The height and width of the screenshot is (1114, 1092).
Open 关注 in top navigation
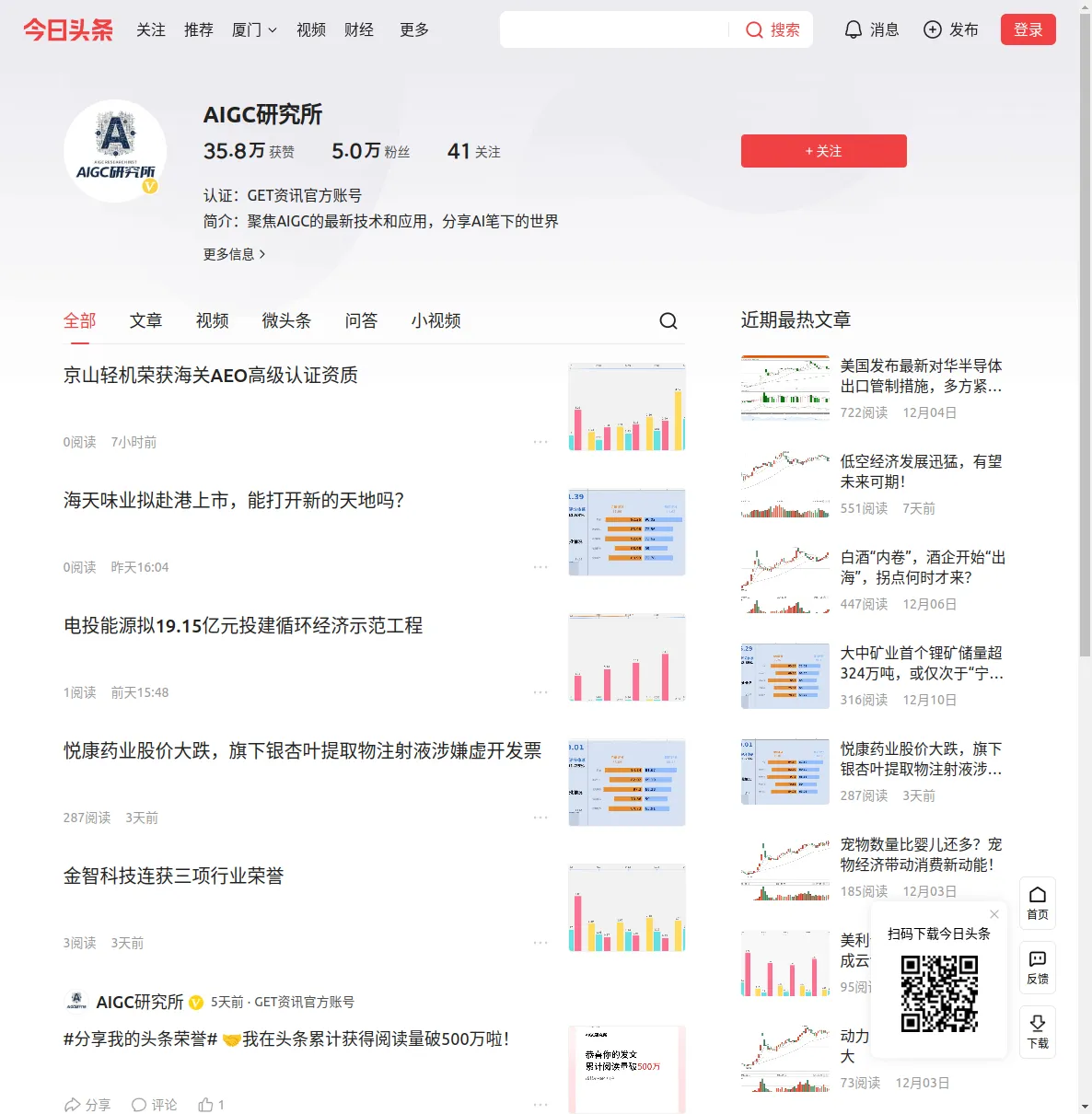pos(151,30)
